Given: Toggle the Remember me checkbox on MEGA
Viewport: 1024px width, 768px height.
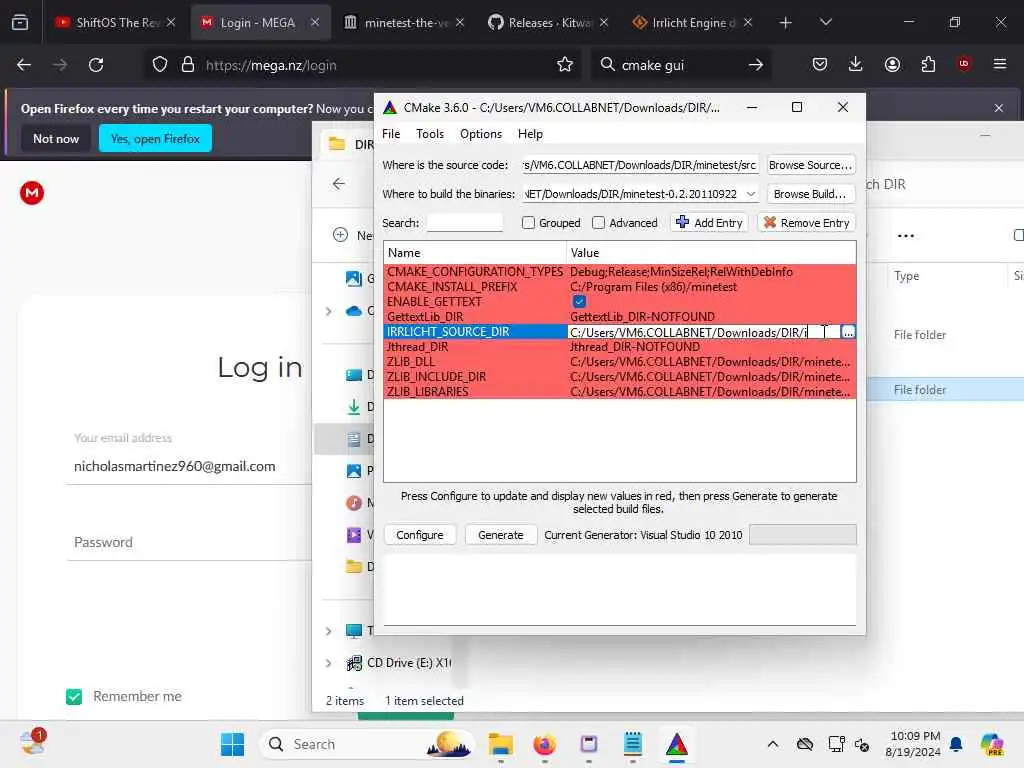Looking at the screenshot, I should point(74,697).
